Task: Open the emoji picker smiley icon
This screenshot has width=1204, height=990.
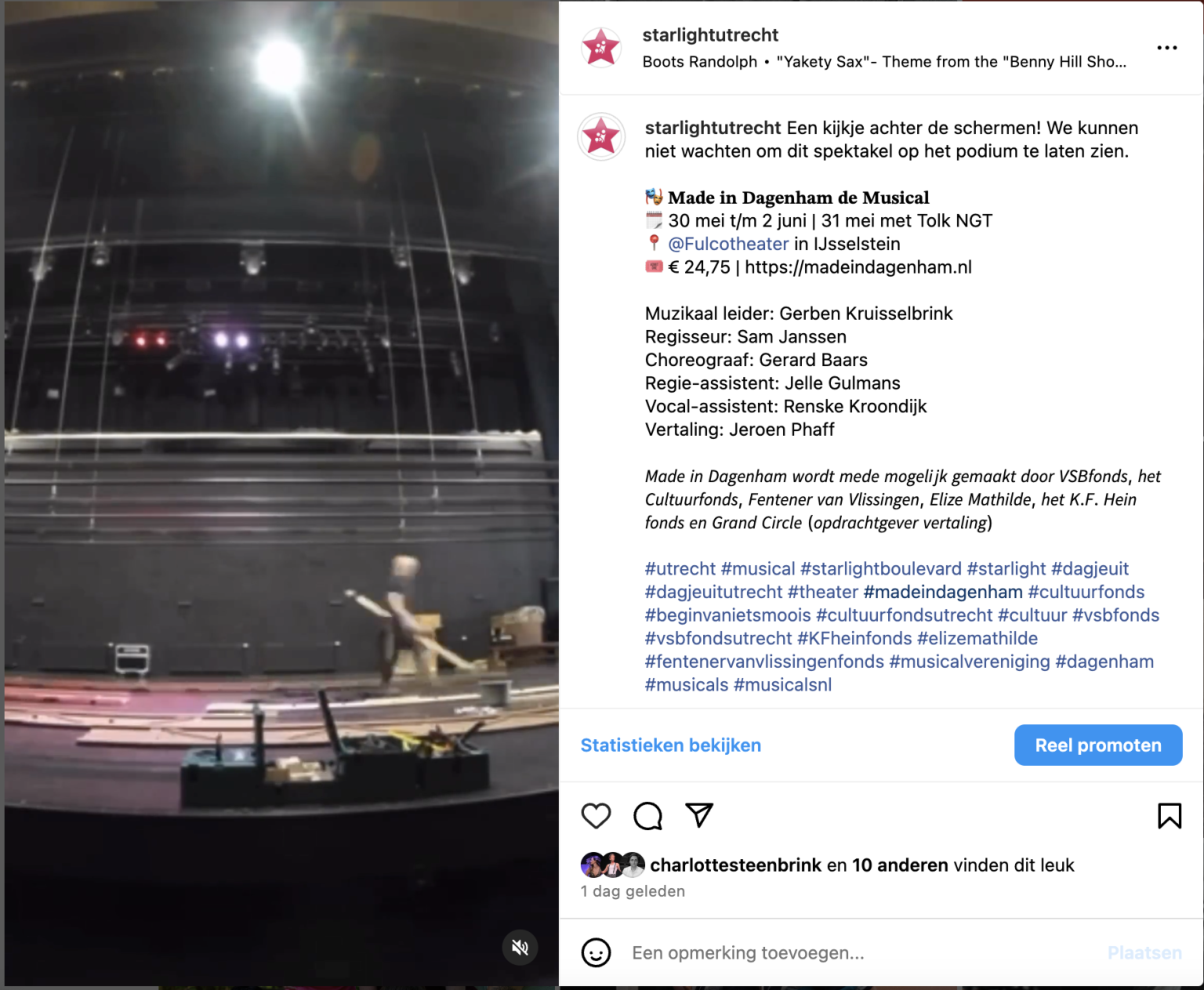Action: (596, 953)
